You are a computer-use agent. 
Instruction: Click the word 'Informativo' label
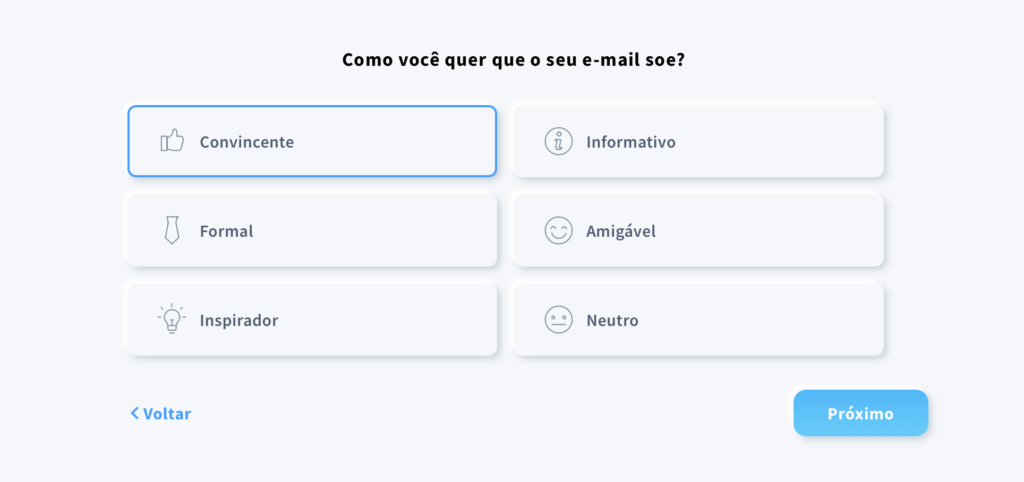[x=631, y=142]
